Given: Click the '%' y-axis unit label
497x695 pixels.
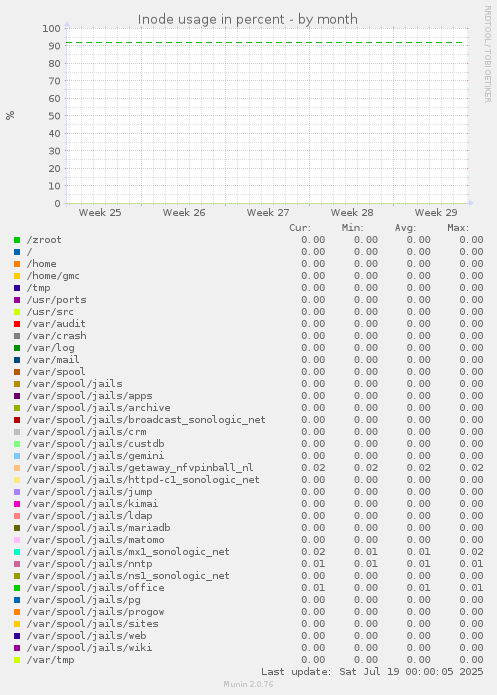Looking at the screenshot, I should pyautogui.click(x=10, y=115).
